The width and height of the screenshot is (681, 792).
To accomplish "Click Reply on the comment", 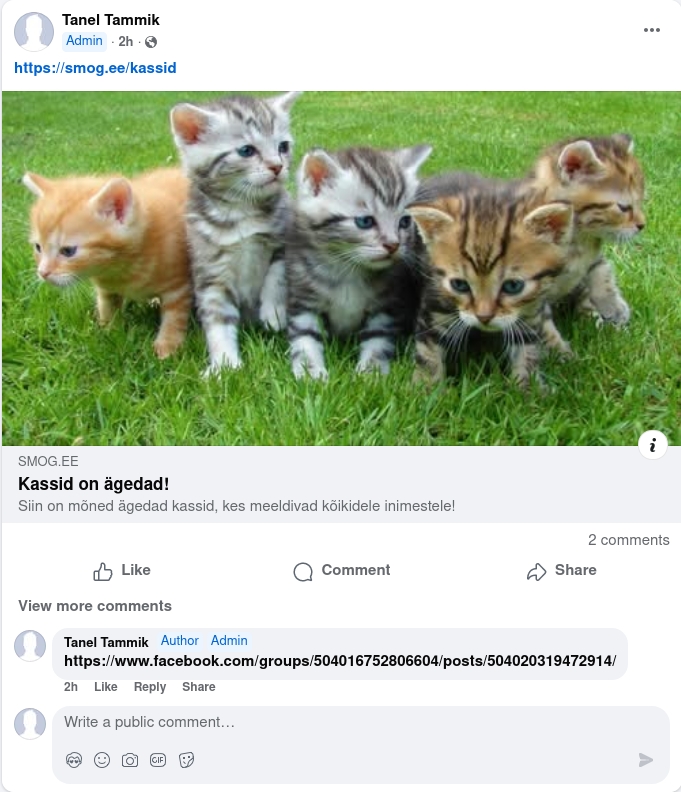I will point(150,687).
